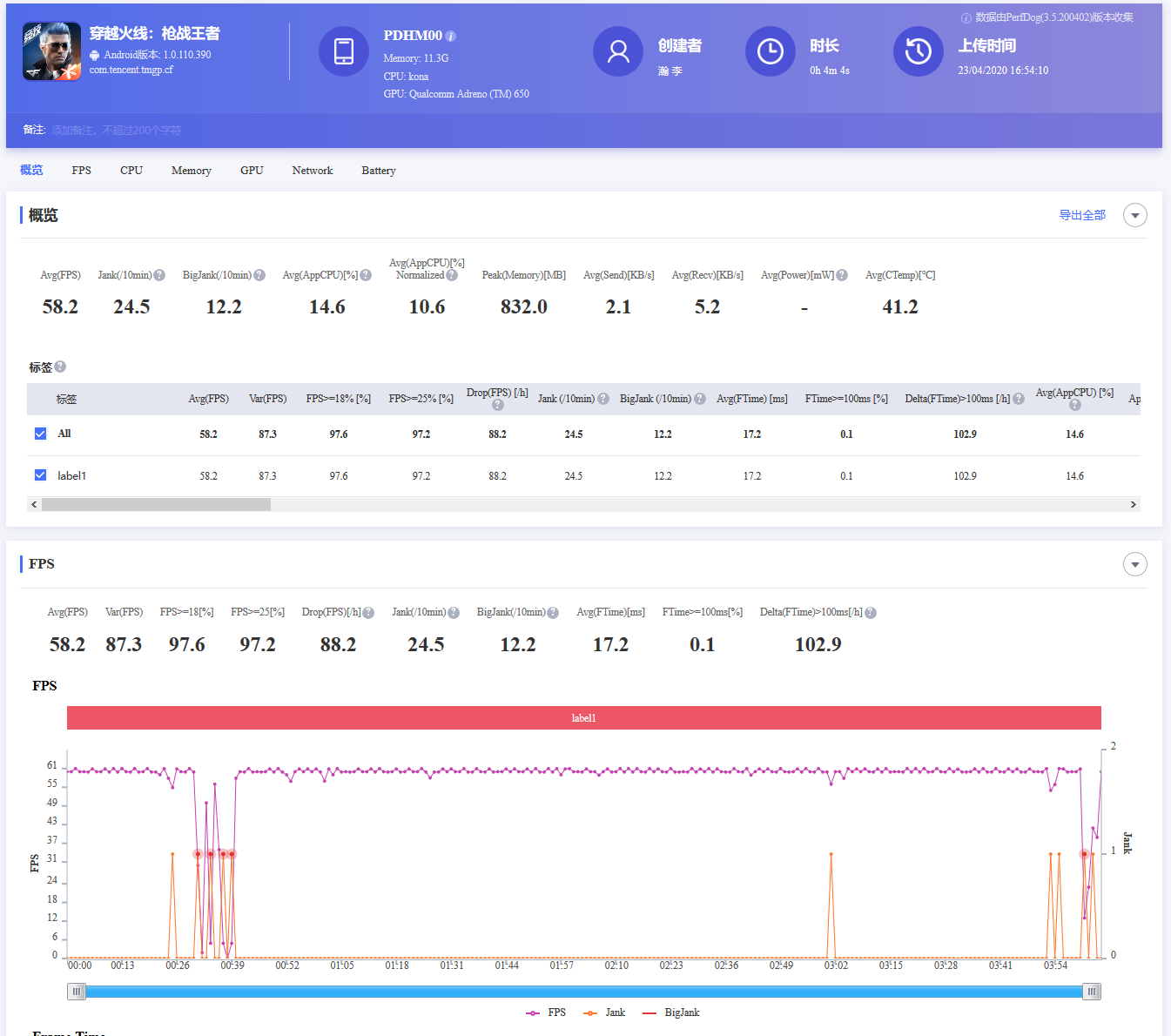Switch to the Memory tab
This screenshot has height=1036, width=1171.
tap(191, 171)
